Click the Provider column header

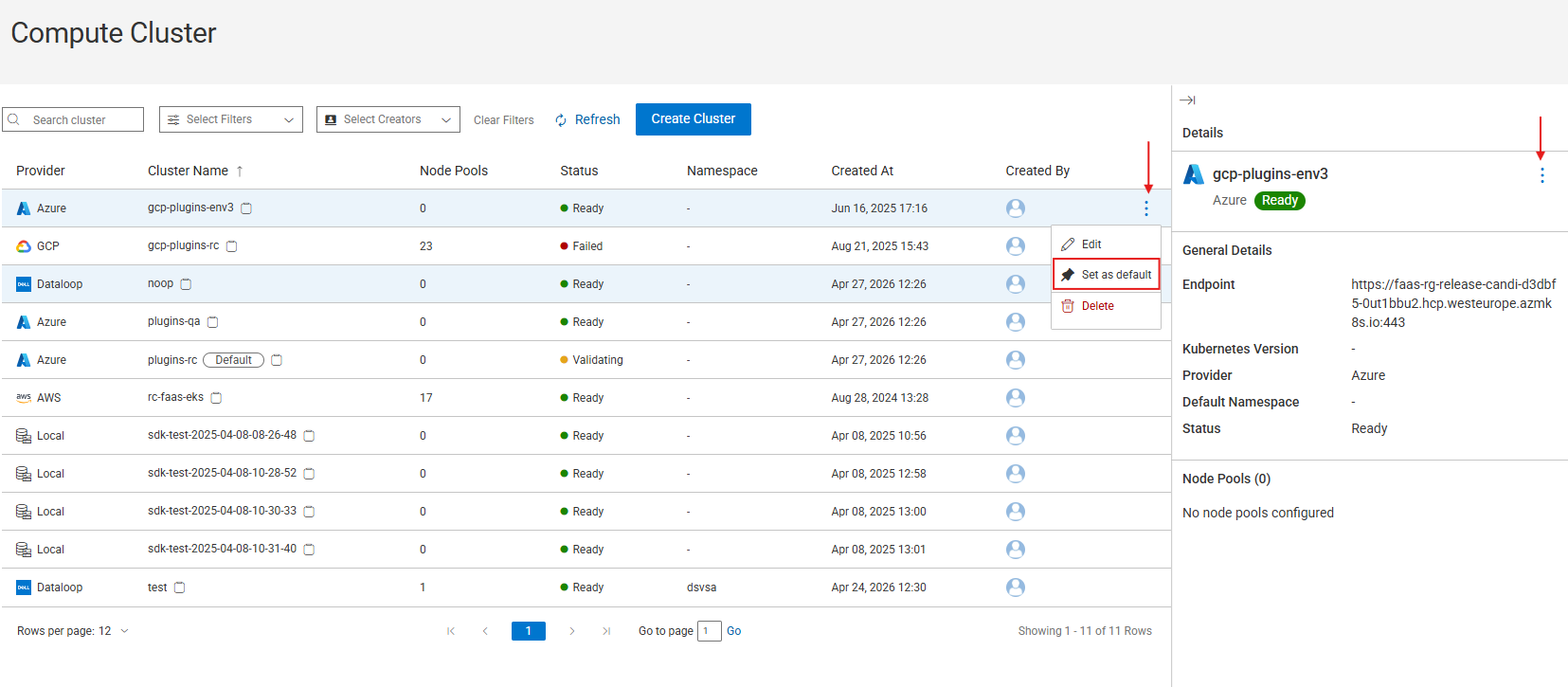click(41, 171)
